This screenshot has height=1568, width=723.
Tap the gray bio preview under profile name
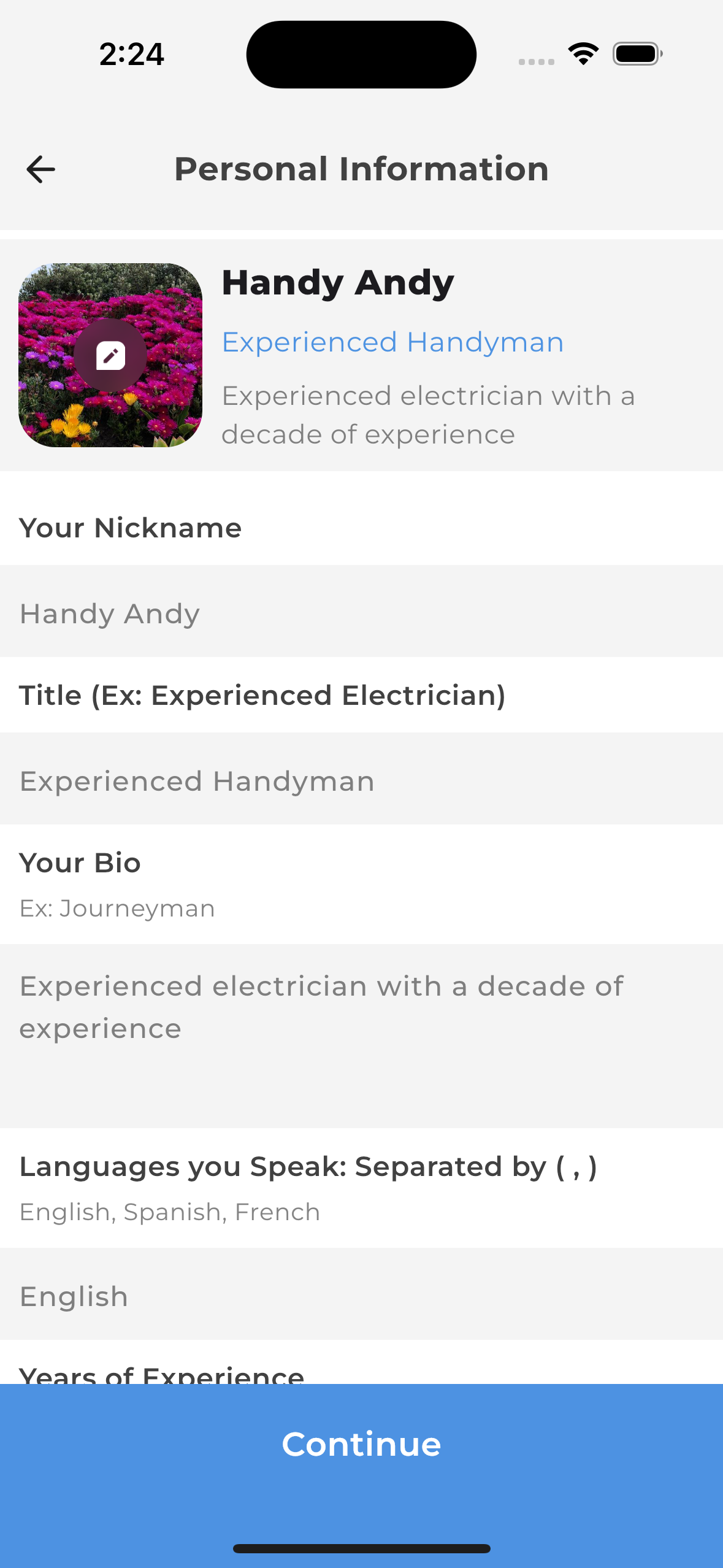[x=428, y=415]
